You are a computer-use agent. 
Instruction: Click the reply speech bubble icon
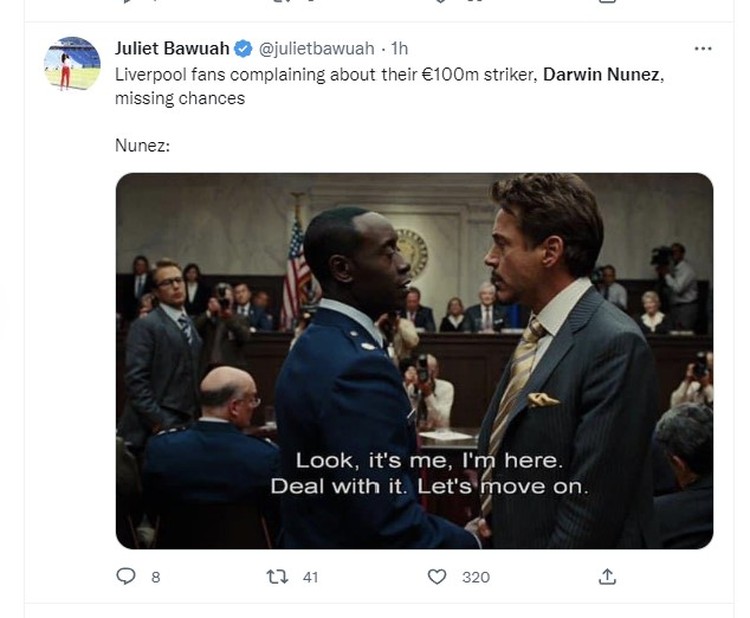[x=126, y=576]
